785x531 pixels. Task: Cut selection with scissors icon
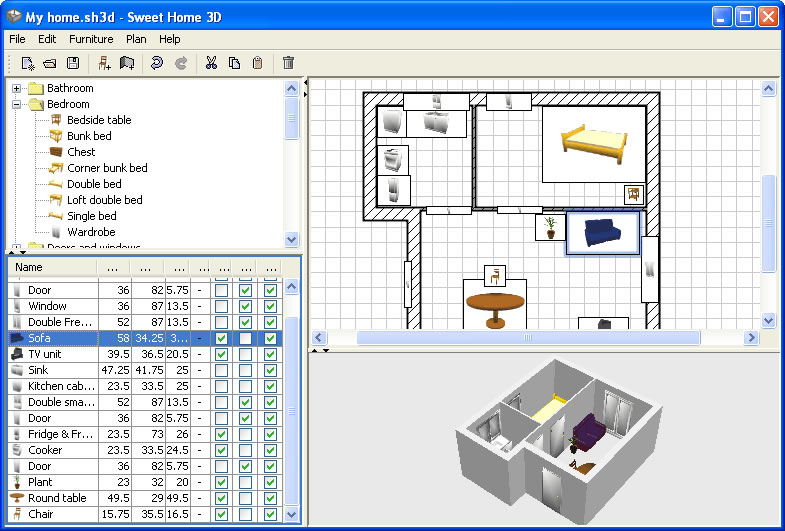pos(211,63)
